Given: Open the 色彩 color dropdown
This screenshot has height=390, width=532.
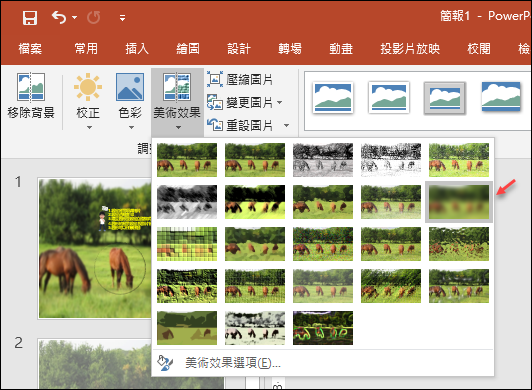Looking at the screenshot, I should pos(130,100).
